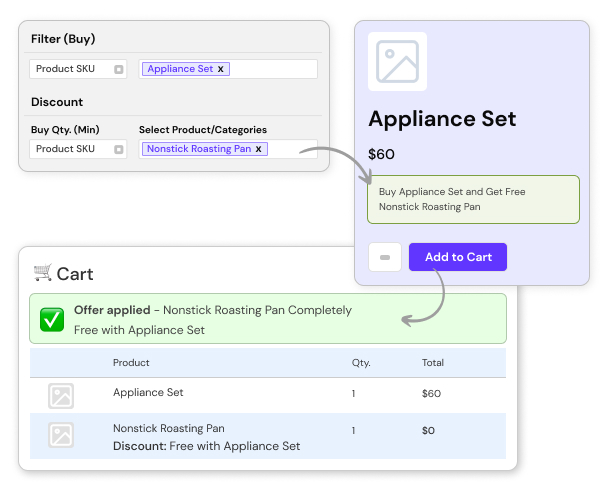Click the minus quantity button beside Add to Cart

coord(385,257)
